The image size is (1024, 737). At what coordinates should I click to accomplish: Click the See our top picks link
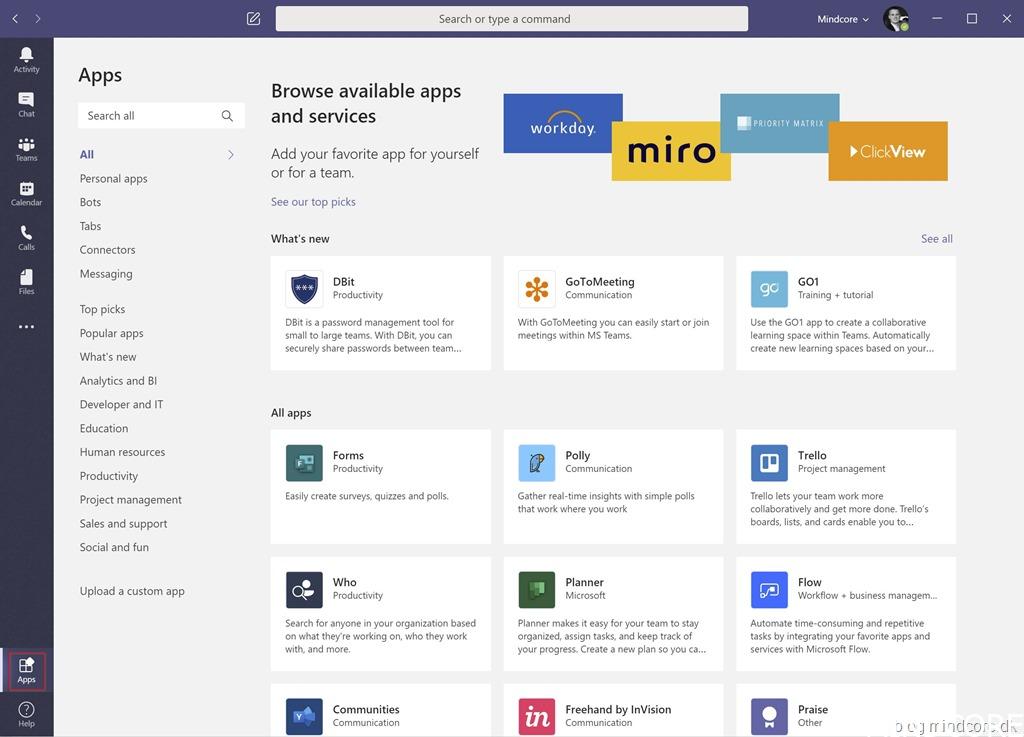[x=313, y=202]
